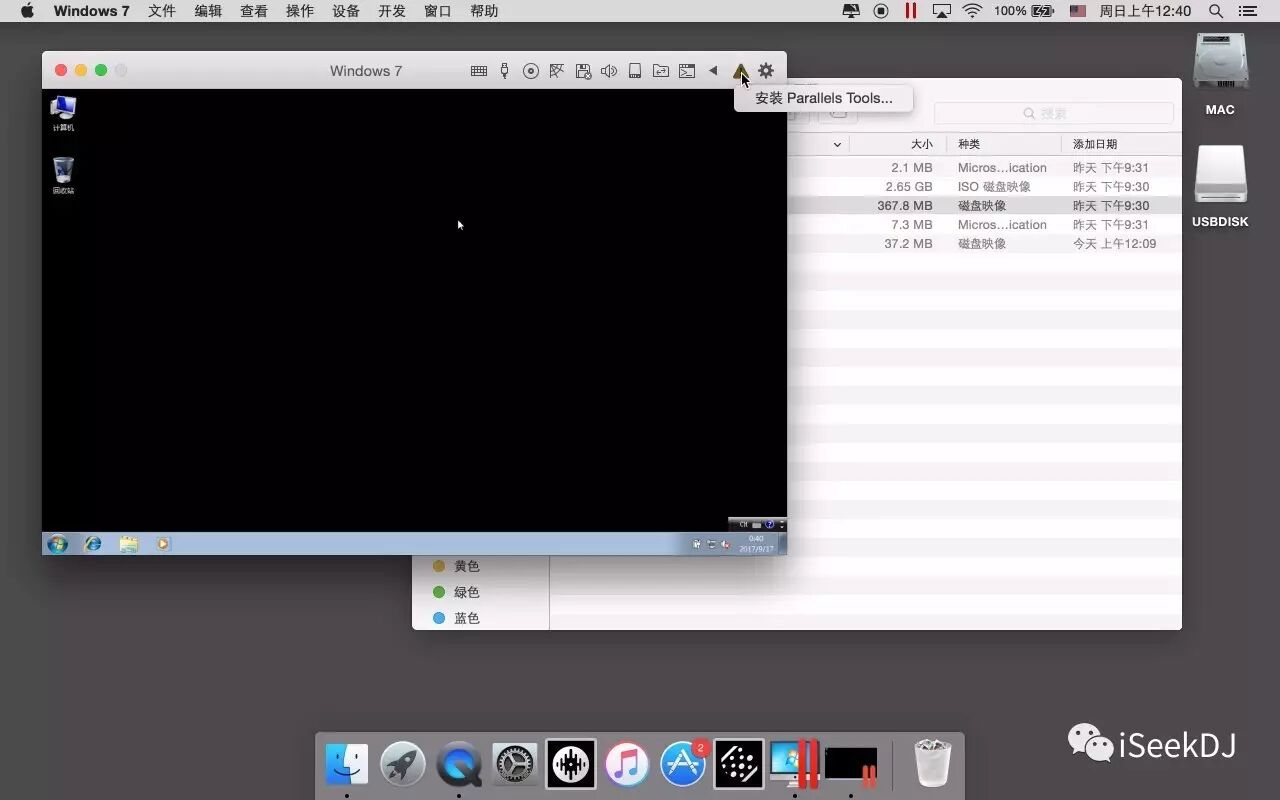Open the USBDISK drive on desktop
Screen dimensions: 1280x800
pyautogui.click(x=1220, y=187)
